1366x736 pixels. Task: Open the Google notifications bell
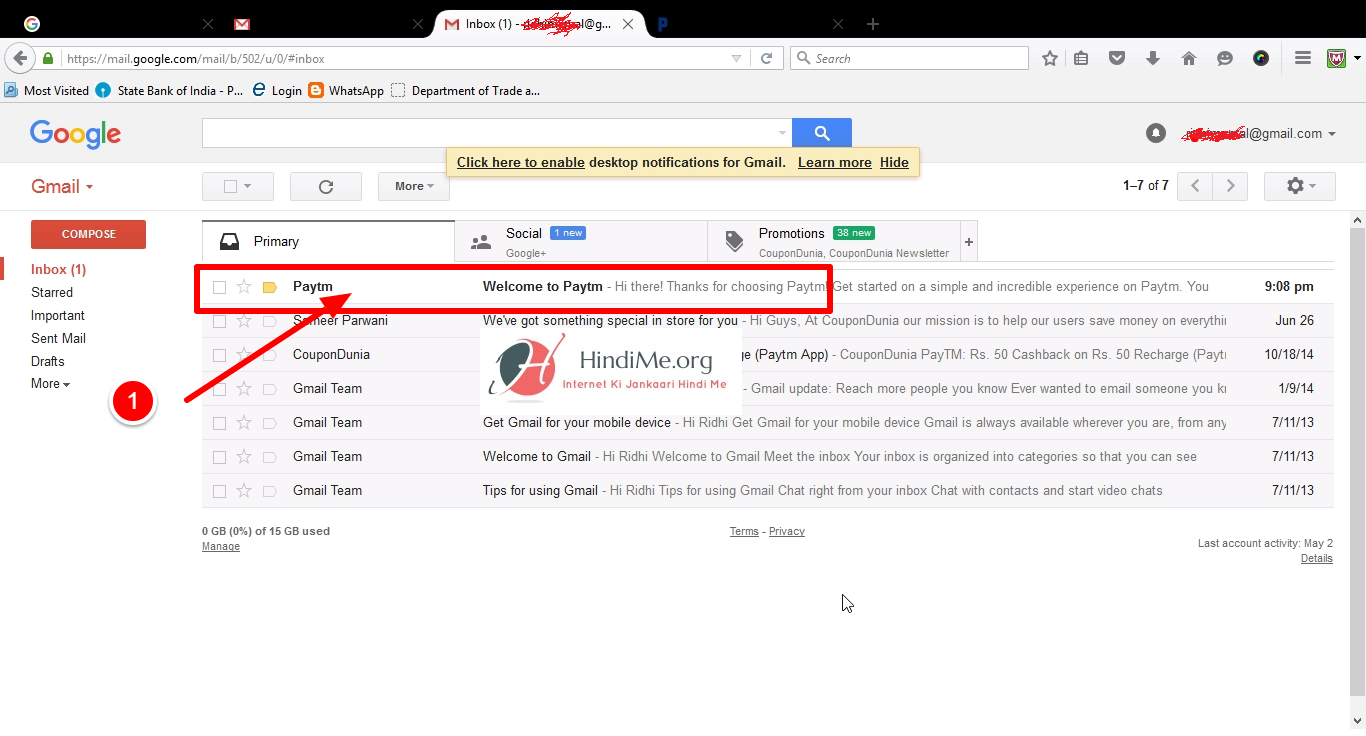point(1156,133)
